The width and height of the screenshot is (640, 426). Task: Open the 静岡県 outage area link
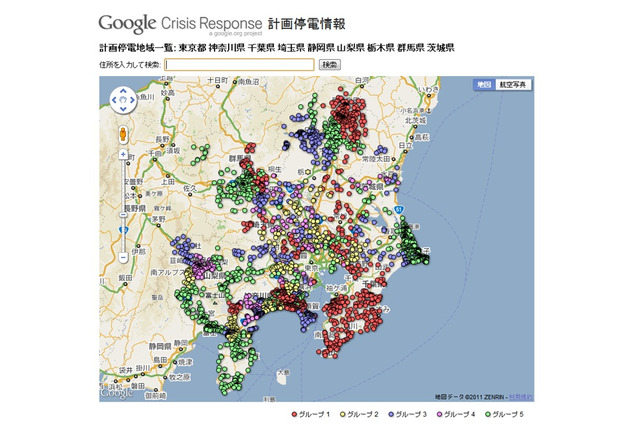pyautogui.click(x=321, y=48)
